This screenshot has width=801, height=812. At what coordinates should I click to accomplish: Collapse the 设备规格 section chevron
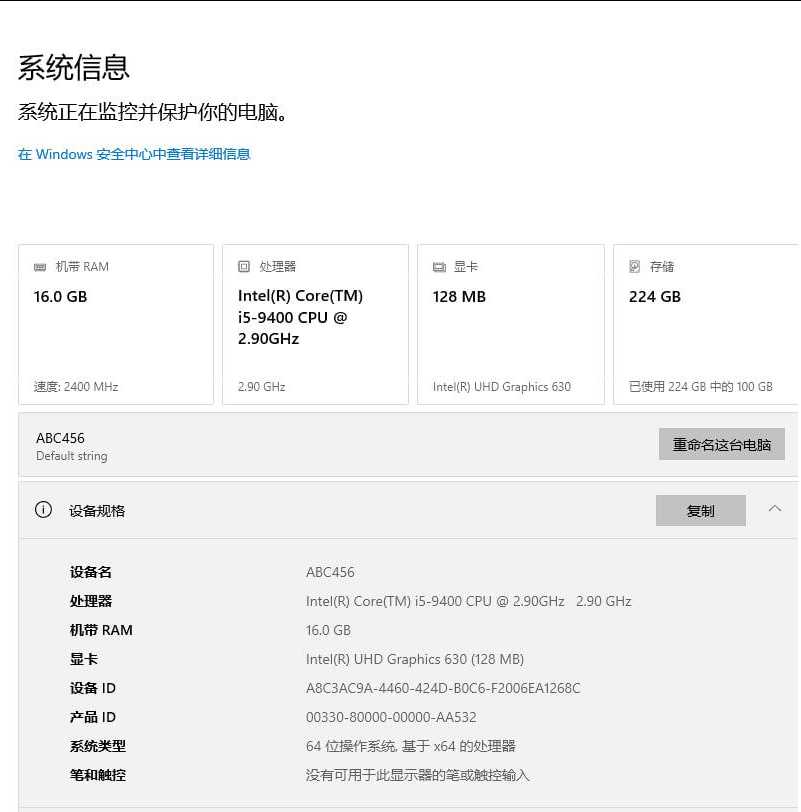click(775, 509)
